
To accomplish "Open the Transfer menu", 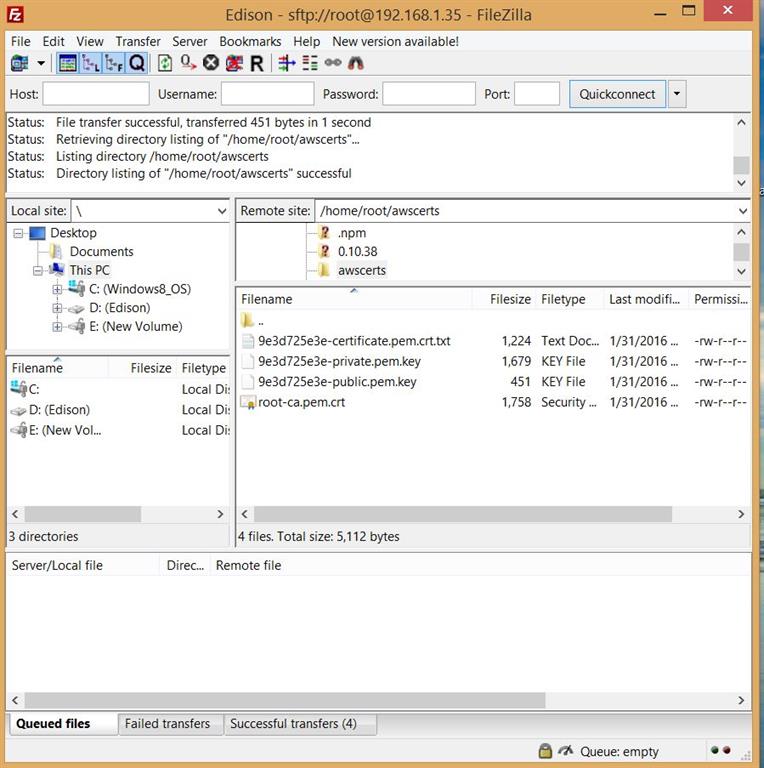I will tap(138, 42).
